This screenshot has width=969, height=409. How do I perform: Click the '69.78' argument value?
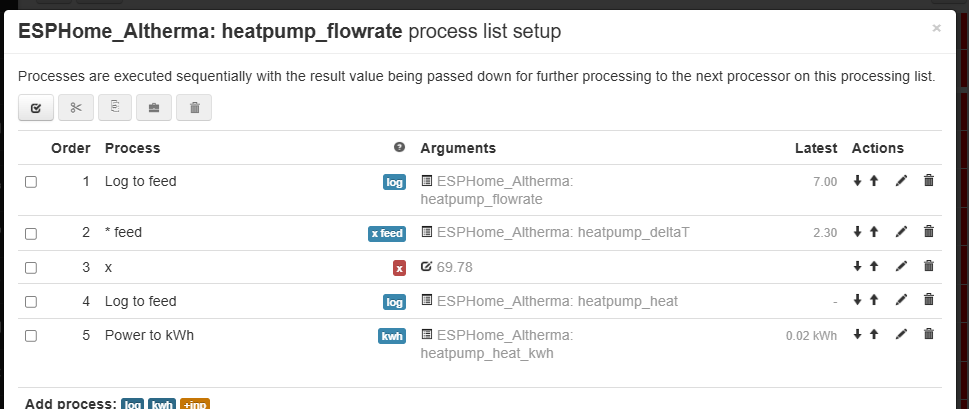tap(454, 267)
